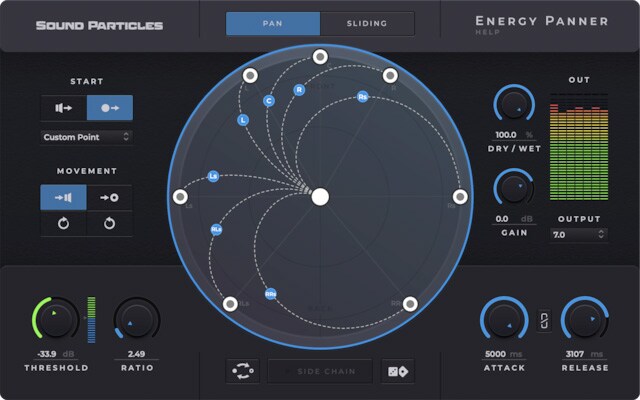This screenshot has height=400, width=640.
Task: Click the Attack value field showing 5000
Action: (496, 354)
